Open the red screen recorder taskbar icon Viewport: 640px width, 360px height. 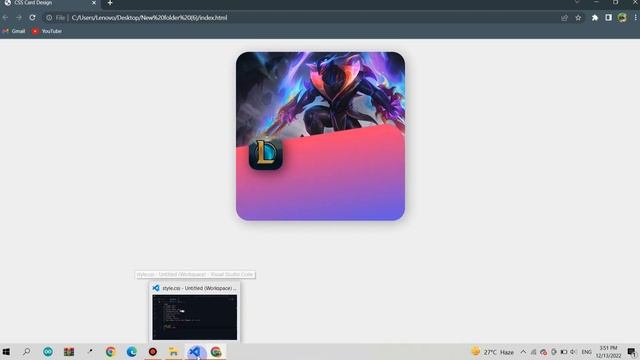(153, 351)
